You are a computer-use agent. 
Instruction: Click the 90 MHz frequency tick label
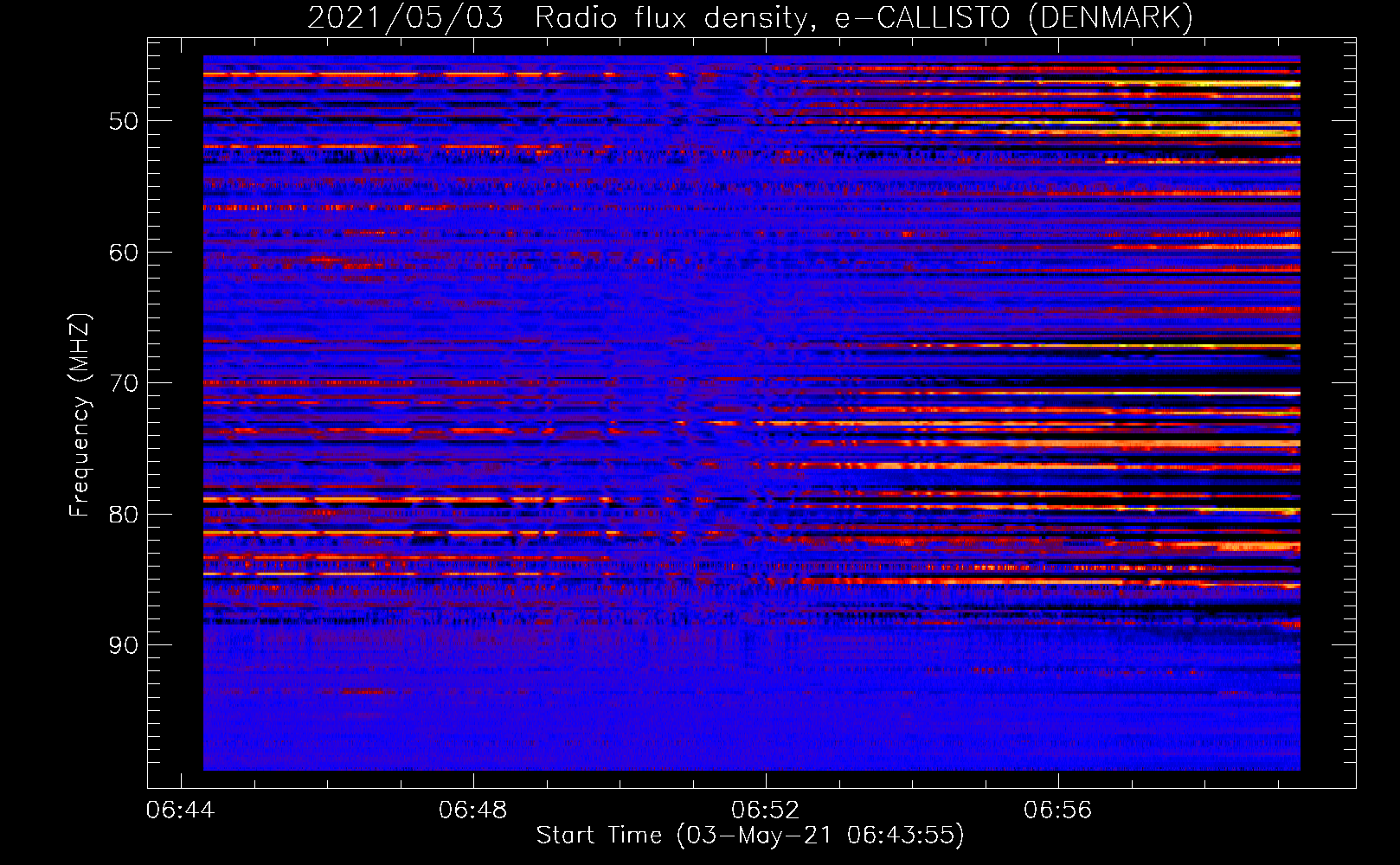(124, 645)
